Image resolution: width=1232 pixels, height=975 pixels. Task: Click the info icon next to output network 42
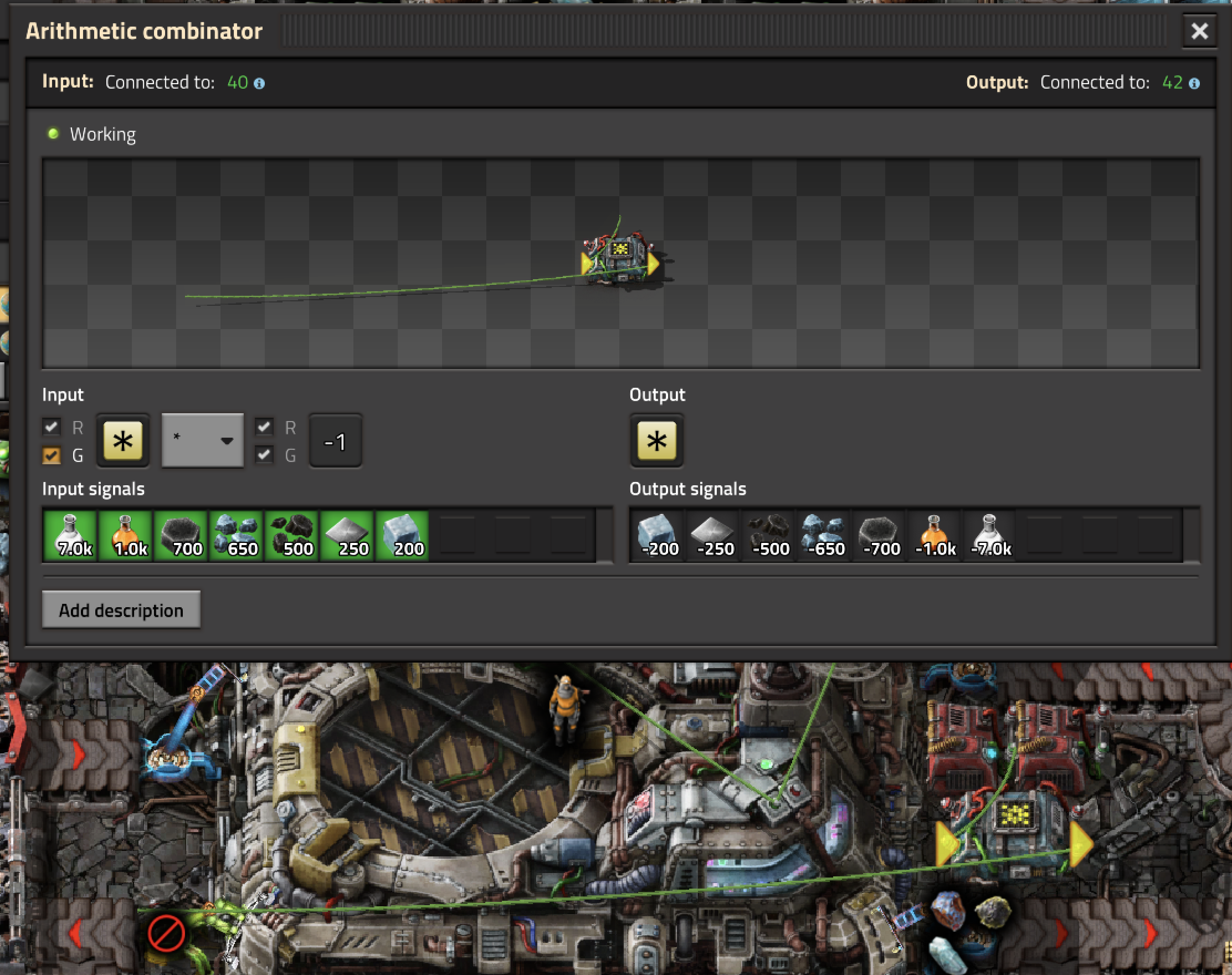[x=1194, y=83]
